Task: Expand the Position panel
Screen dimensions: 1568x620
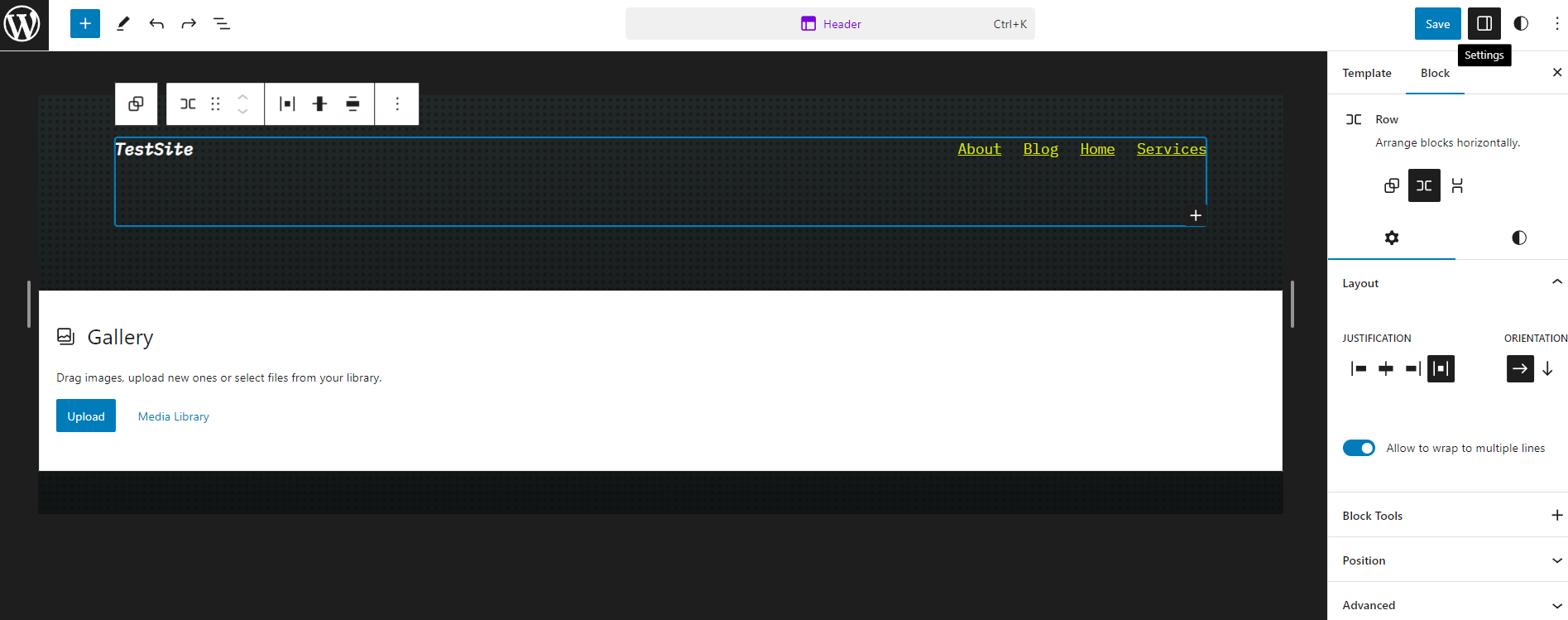Action: [1448, 560]
